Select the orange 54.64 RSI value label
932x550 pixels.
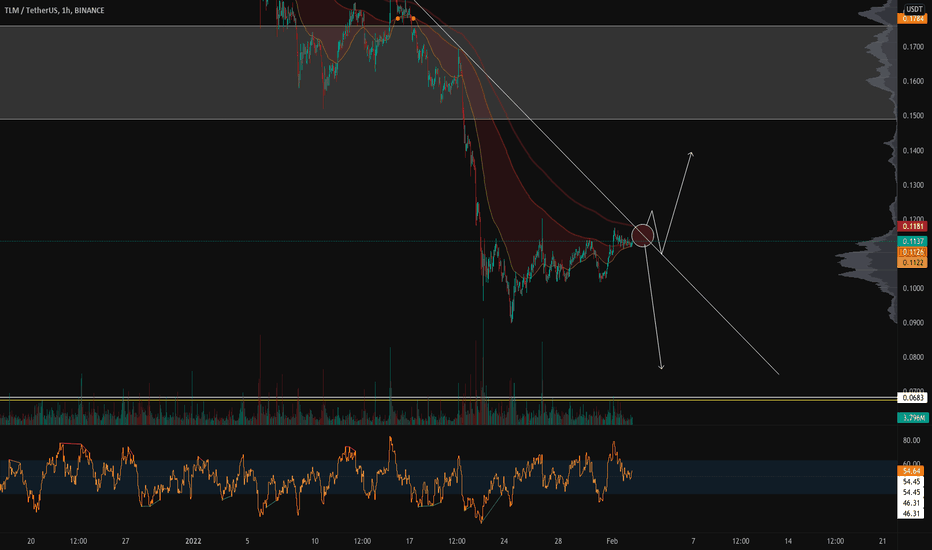tap(911, 470)
